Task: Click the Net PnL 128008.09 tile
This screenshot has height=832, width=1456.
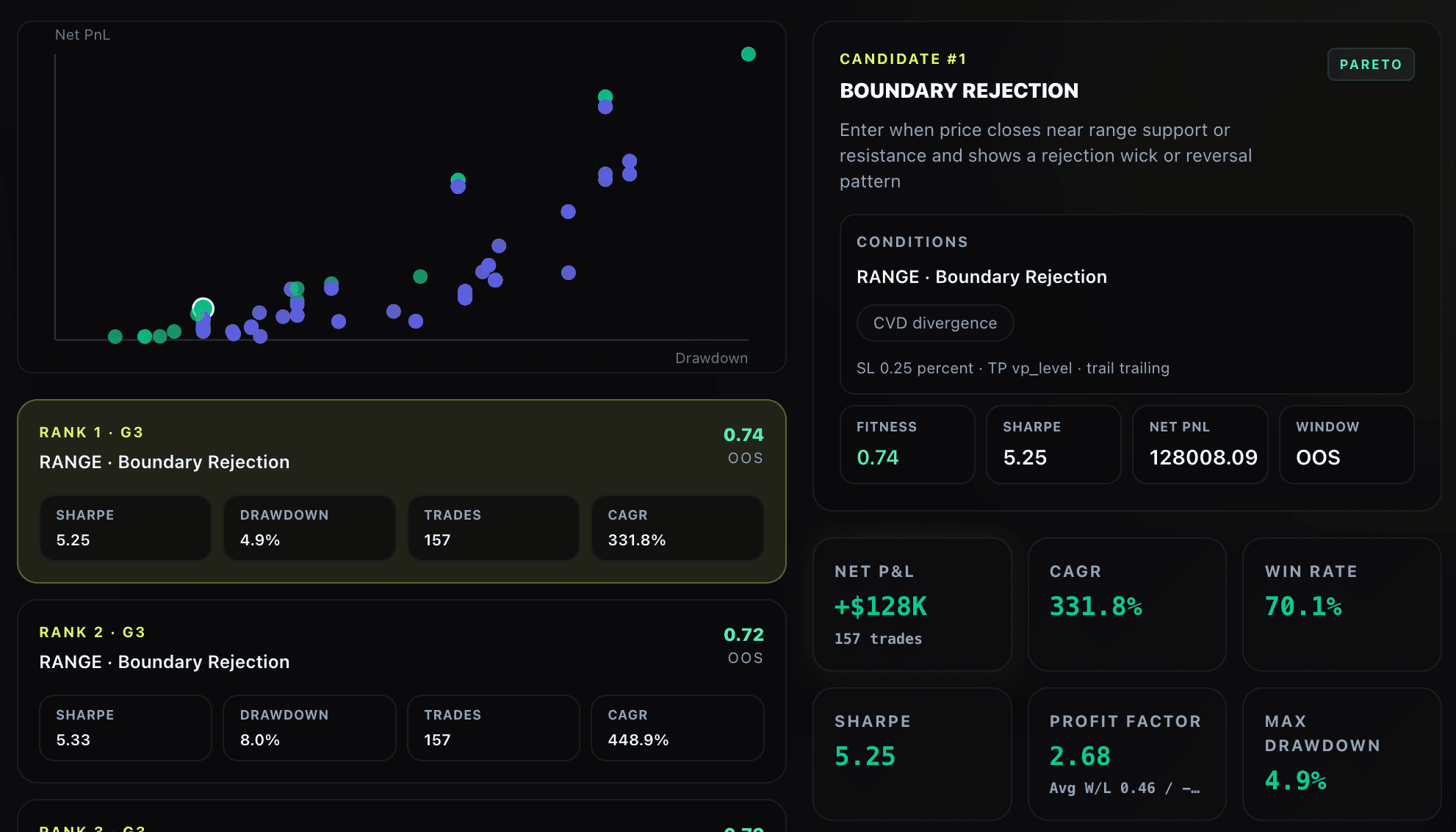Action: click(x=1200, y=445)
